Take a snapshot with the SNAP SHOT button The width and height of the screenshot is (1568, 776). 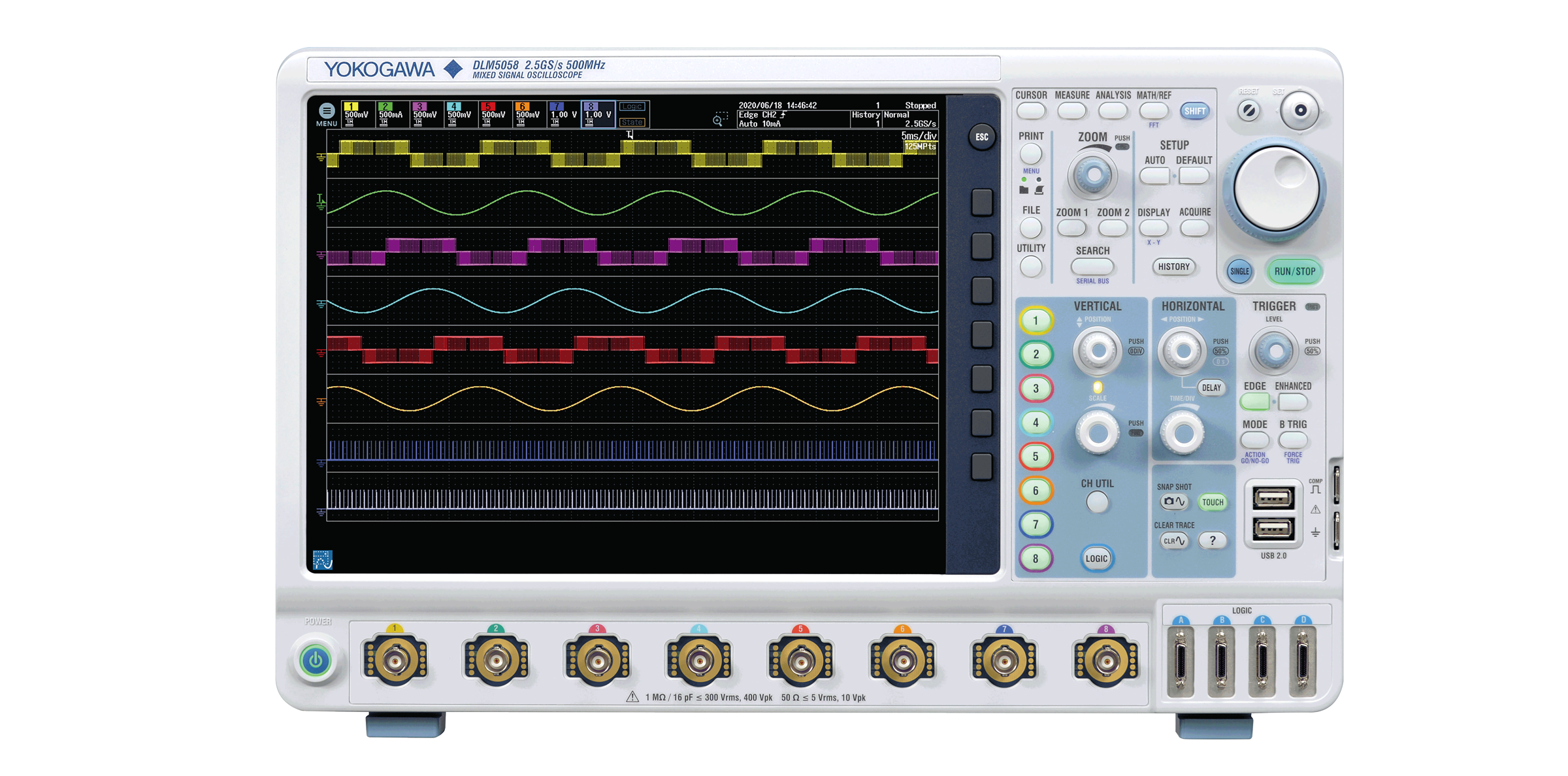[x=1173, y=502]
